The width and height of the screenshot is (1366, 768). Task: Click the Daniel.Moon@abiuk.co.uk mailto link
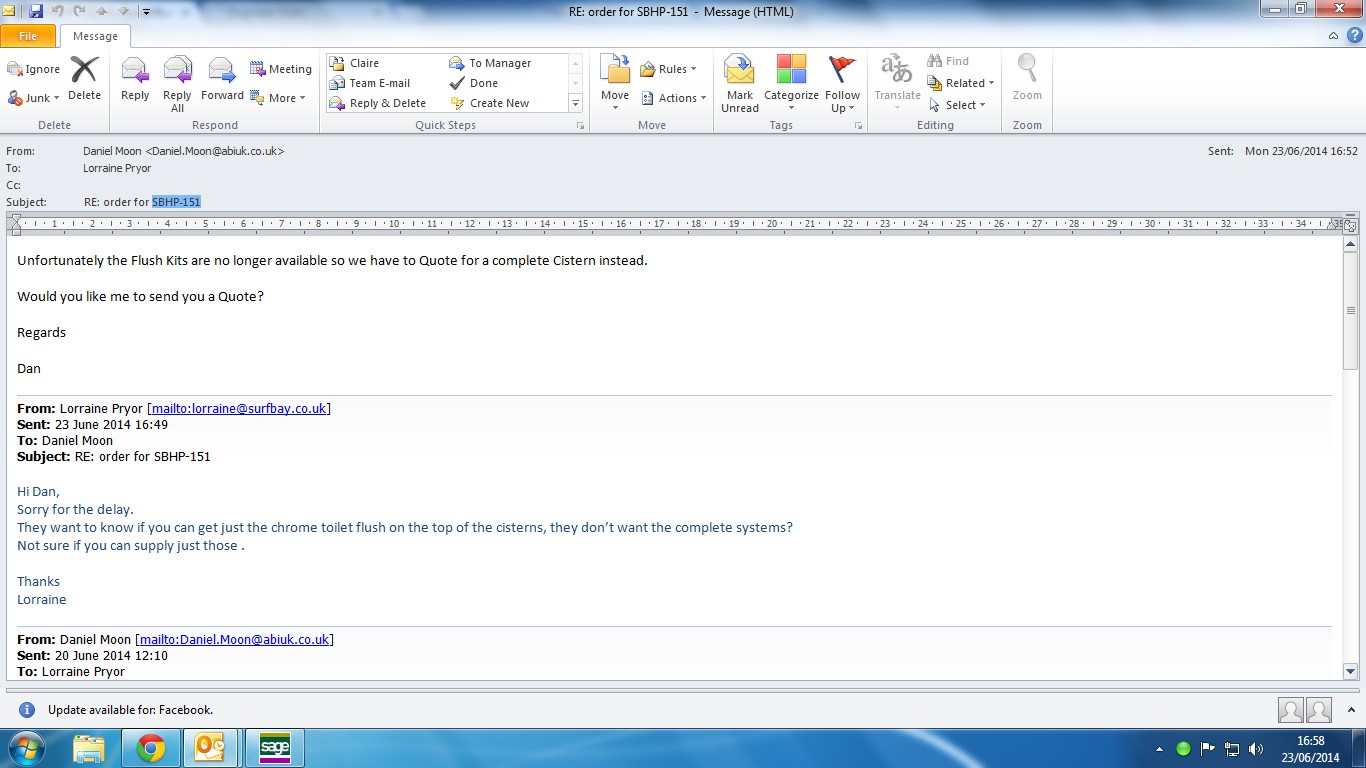234,639
